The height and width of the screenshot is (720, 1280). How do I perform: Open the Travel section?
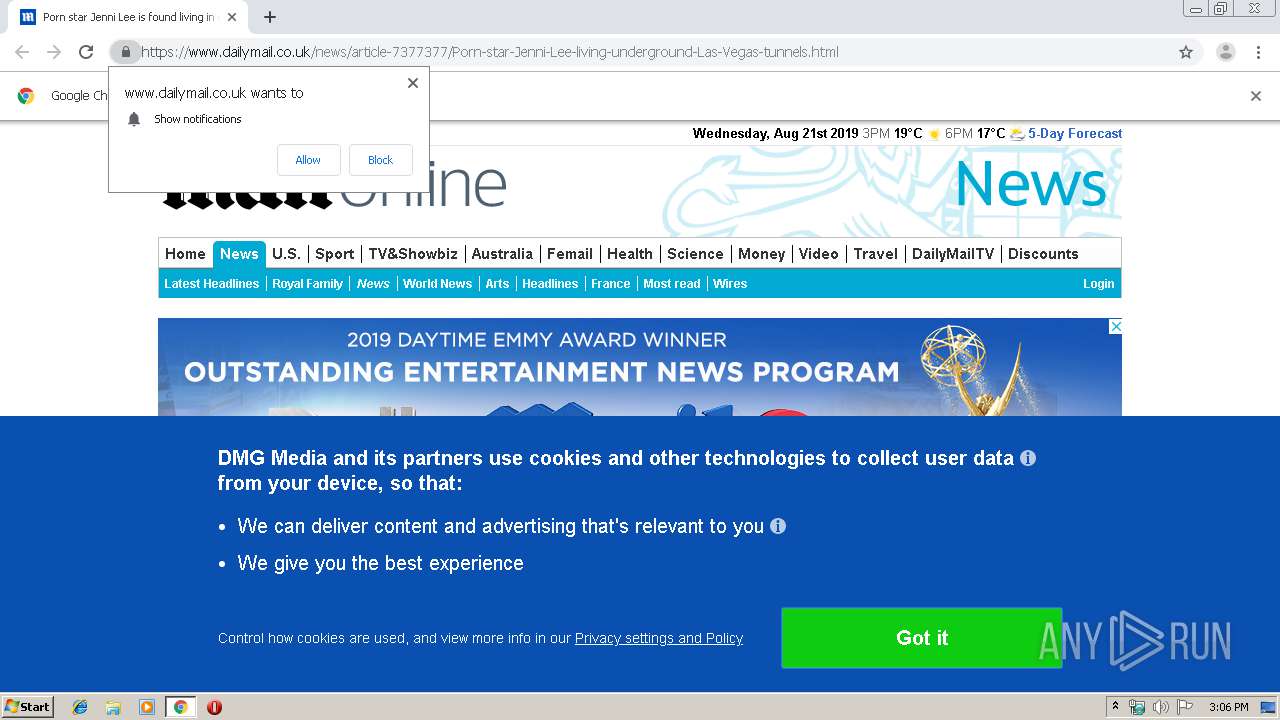point(876,254)
